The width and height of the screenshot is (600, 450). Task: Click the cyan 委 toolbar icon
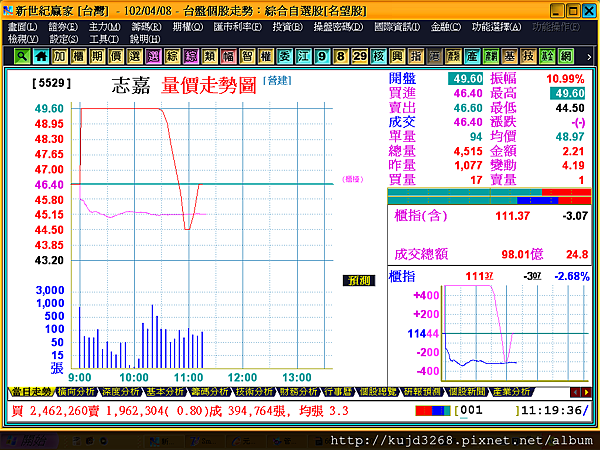pyautogui.click(x=285, y=56)
